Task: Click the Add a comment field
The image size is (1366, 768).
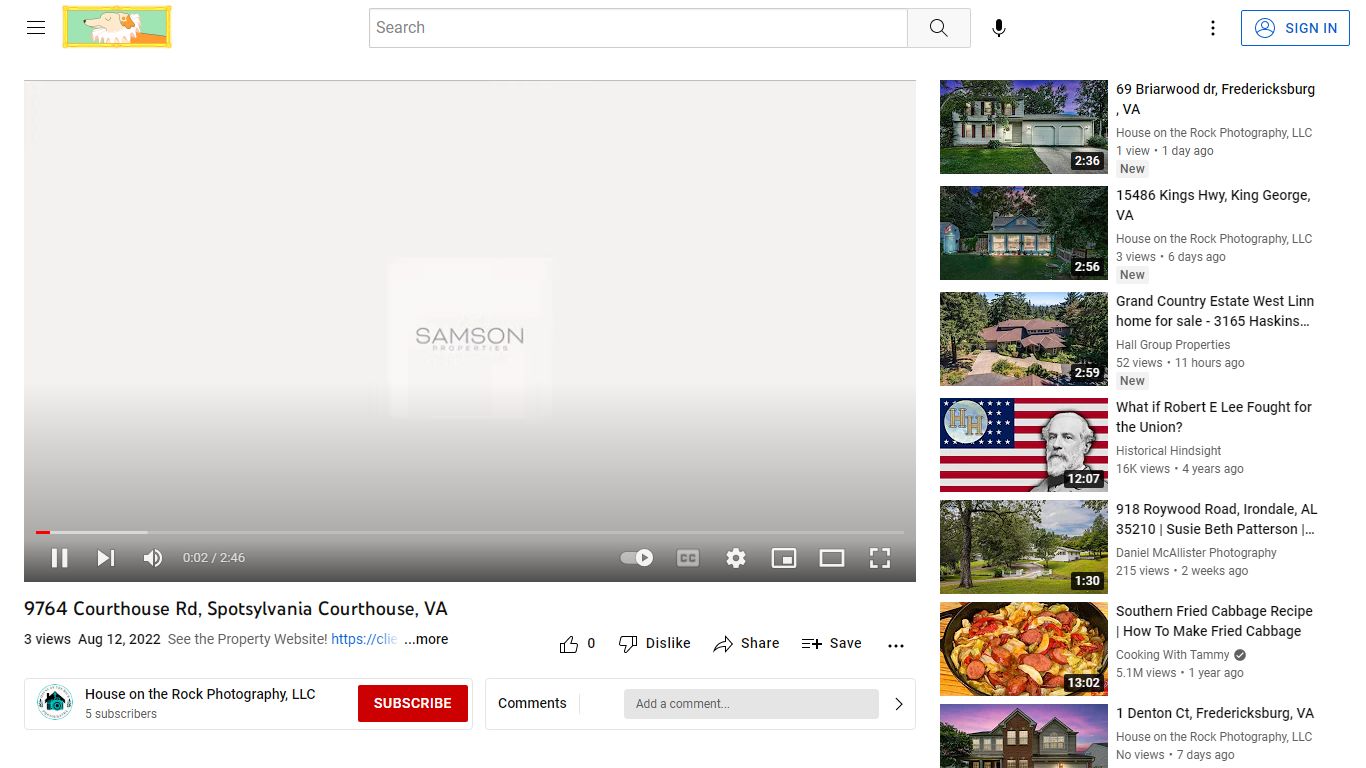Action: coord(751,703)
